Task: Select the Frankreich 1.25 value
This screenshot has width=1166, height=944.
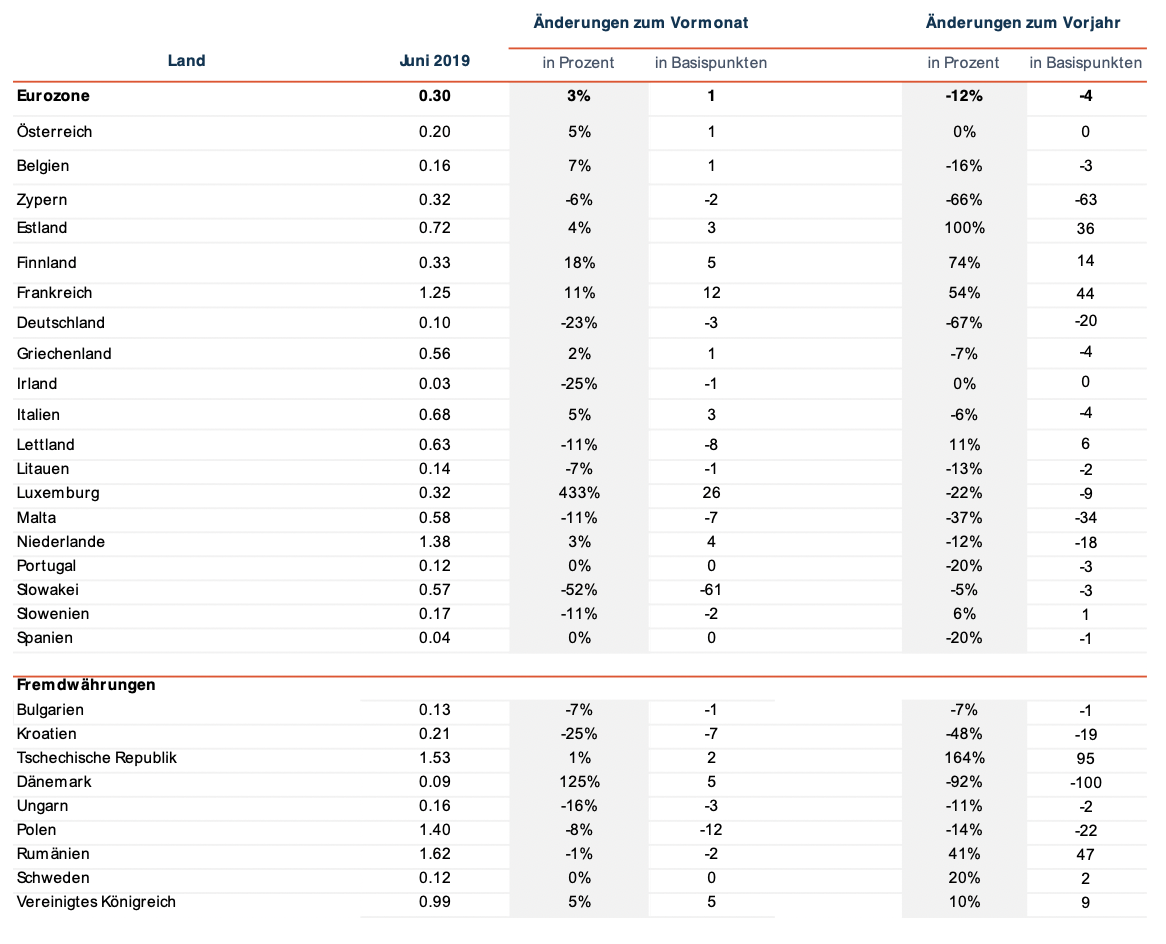Action: point(434,293)
